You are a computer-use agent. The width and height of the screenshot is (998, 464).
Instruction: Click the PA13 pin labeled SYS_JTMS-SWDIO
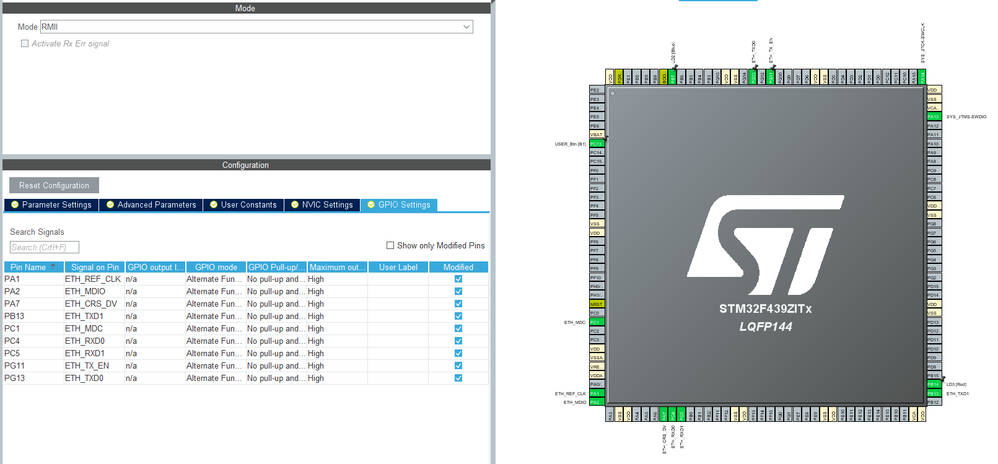[x=934, y=116]
